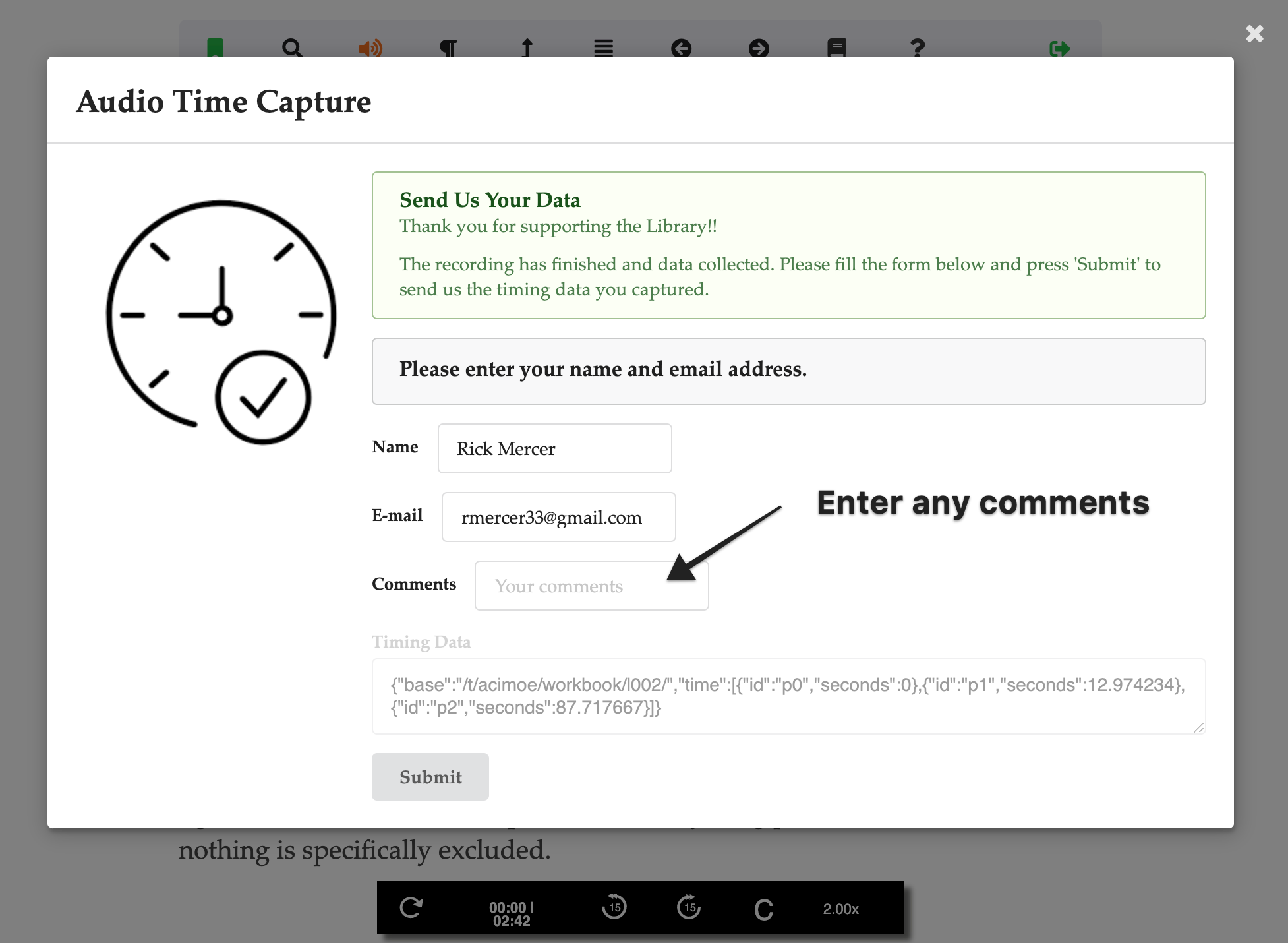Toggle audio with the orange speaker icon
The height and width of the screenshot is (943, 1288).
[x=370, y=47]
